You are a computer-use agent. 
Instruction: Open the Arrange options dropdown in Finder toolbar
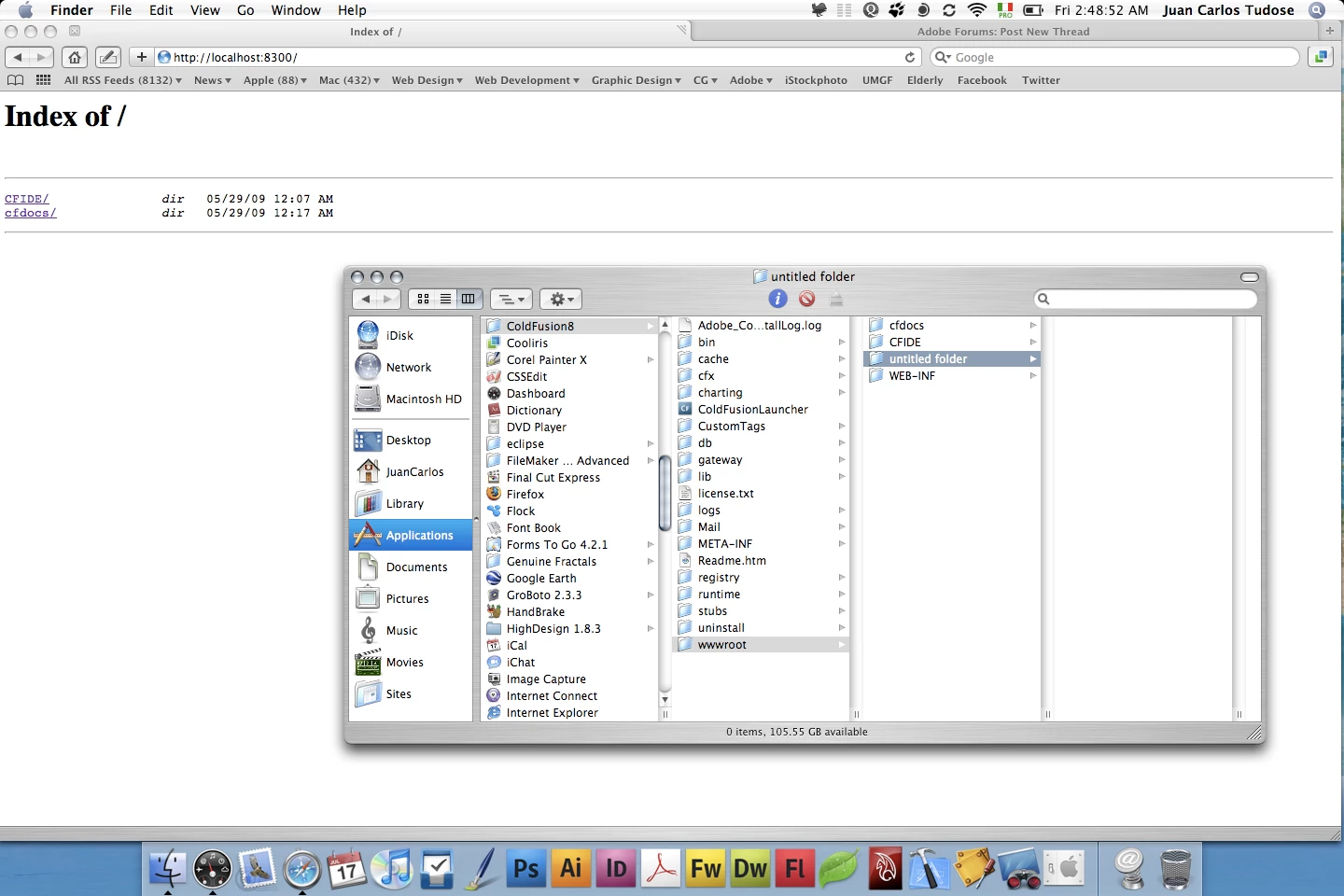click(x=511, y=299)
